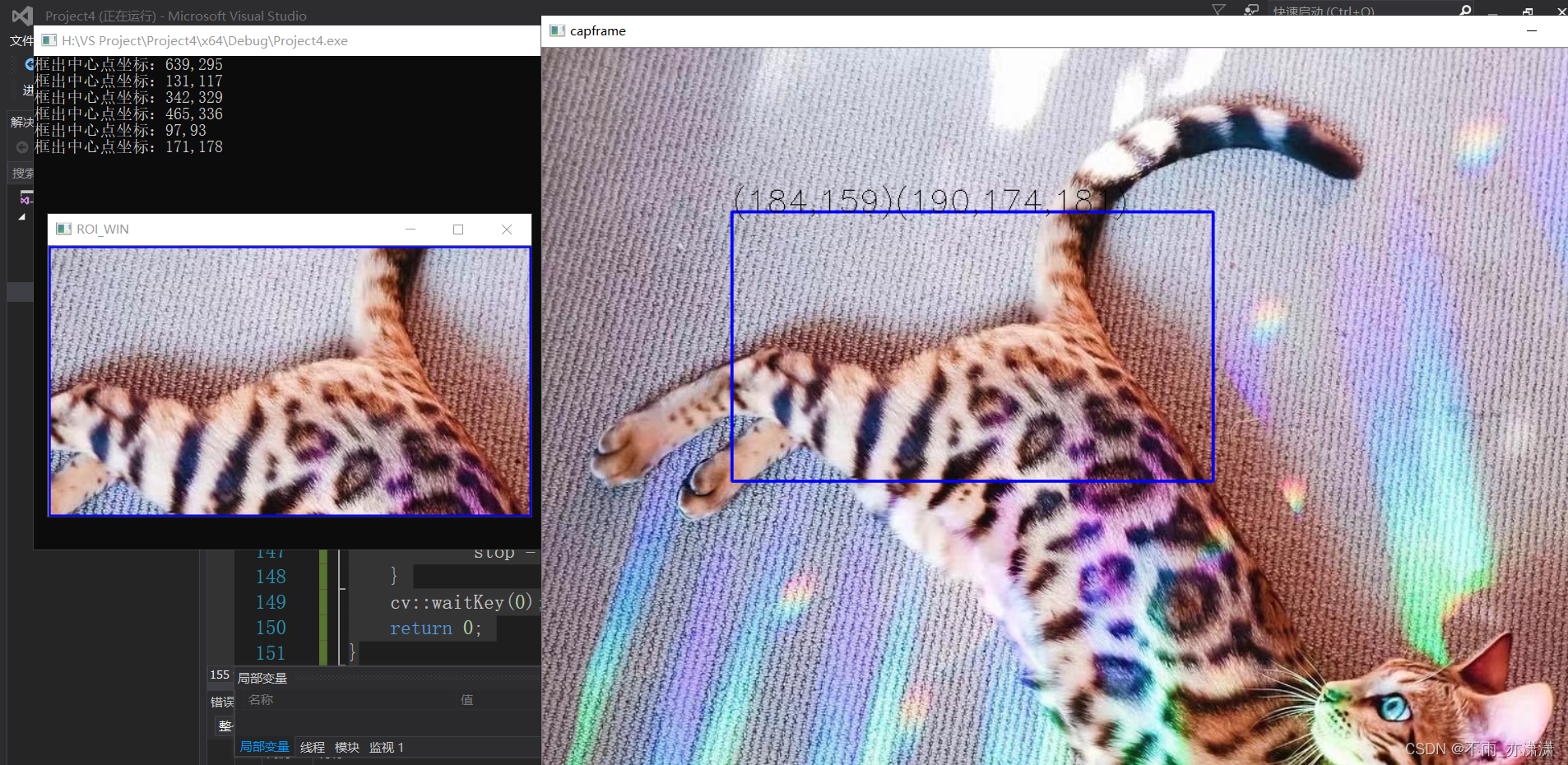Open the 文件 menu
Viewport: 1568px width, 765px height.
(x=21, y=40)
